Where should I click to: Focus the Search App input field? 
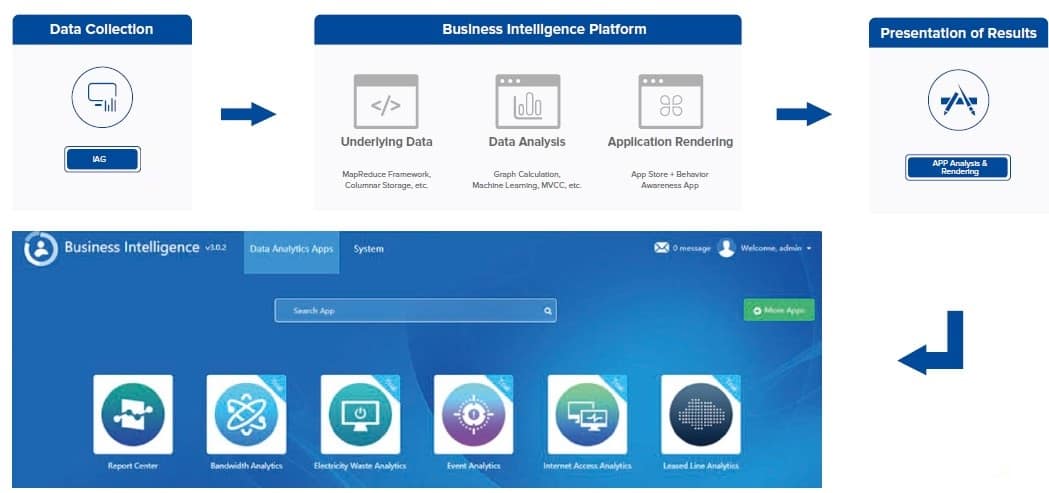click(410, 311)
